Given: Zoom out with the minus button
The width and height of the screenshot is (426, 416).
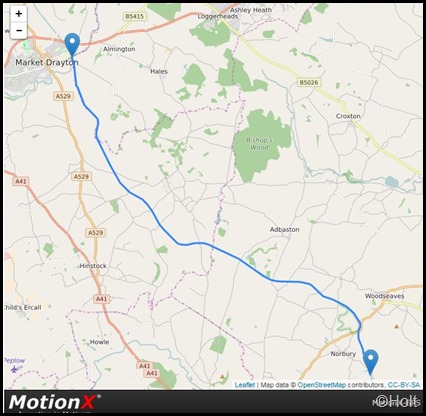Looking at the screenshot, I should (x=19, y=31).
